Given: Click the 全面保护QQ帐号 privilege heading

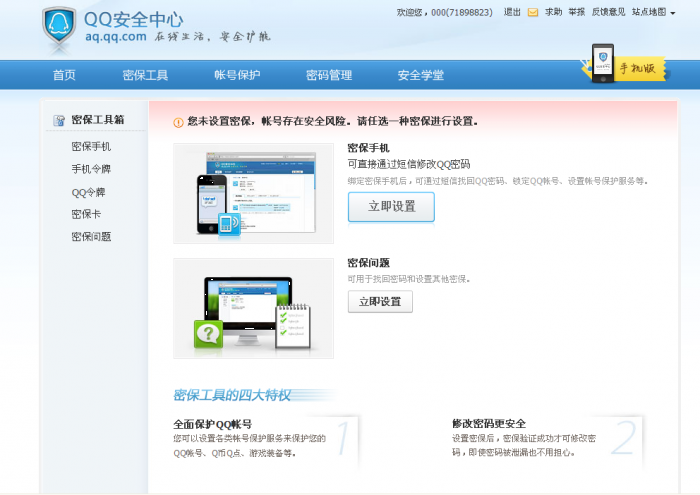Looking at the screenshot, I should click(213, 424).
